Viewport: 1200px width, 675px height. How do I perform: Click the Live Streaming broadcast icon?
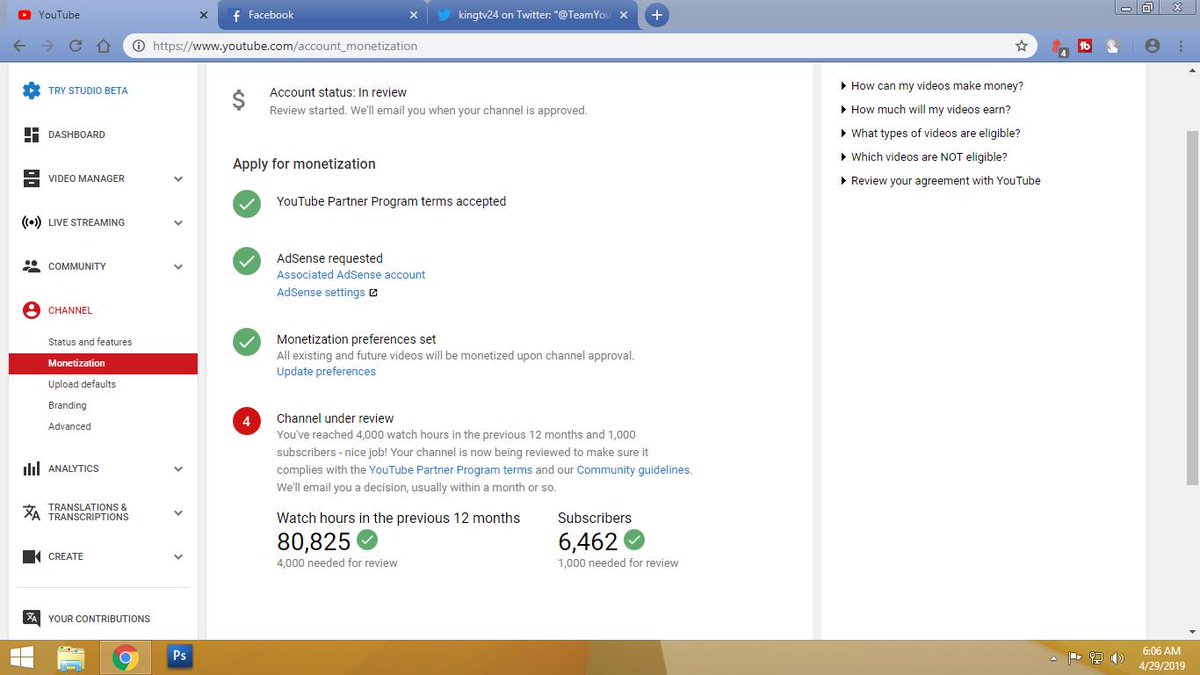pyautogui.click(x=31, y=222)
